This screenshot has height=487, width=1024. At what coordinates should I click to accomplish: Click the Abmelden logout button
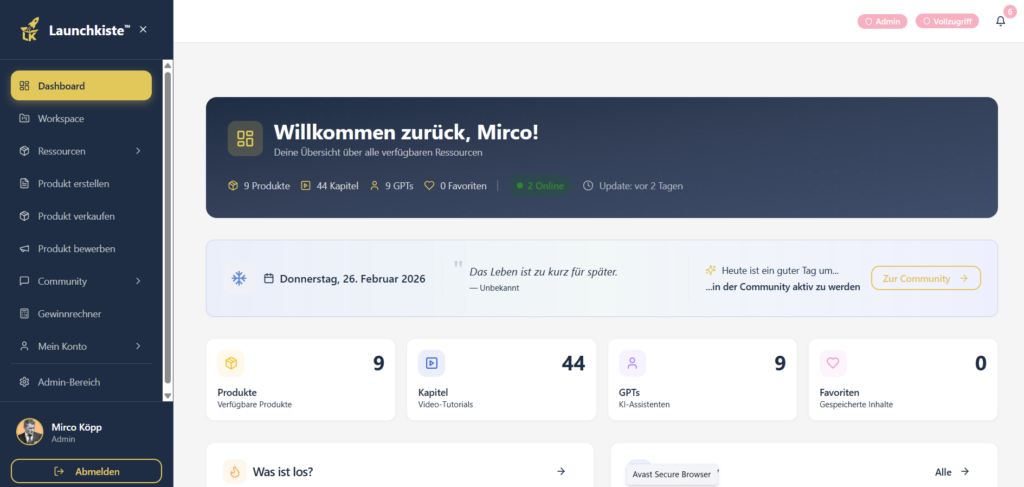[86, 471]
